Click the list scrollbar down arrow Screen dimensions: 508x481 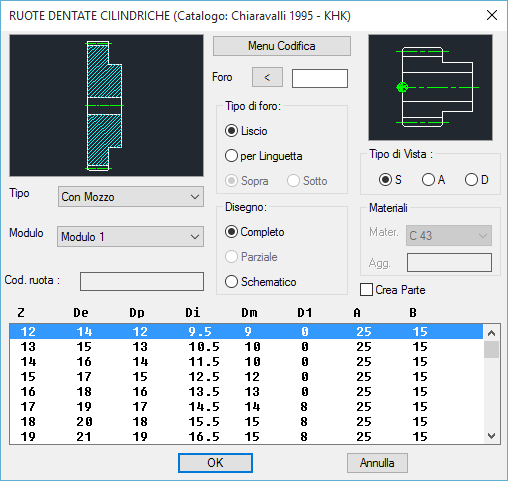492,436
